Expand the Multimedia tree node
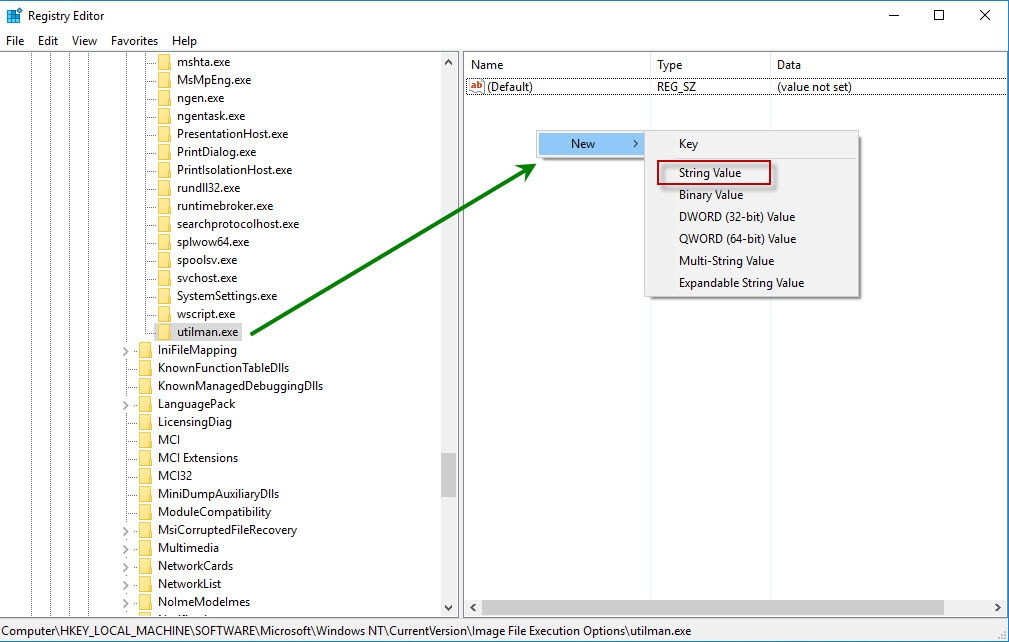This screenshot has height=642, width=1009. pos(125,547)
